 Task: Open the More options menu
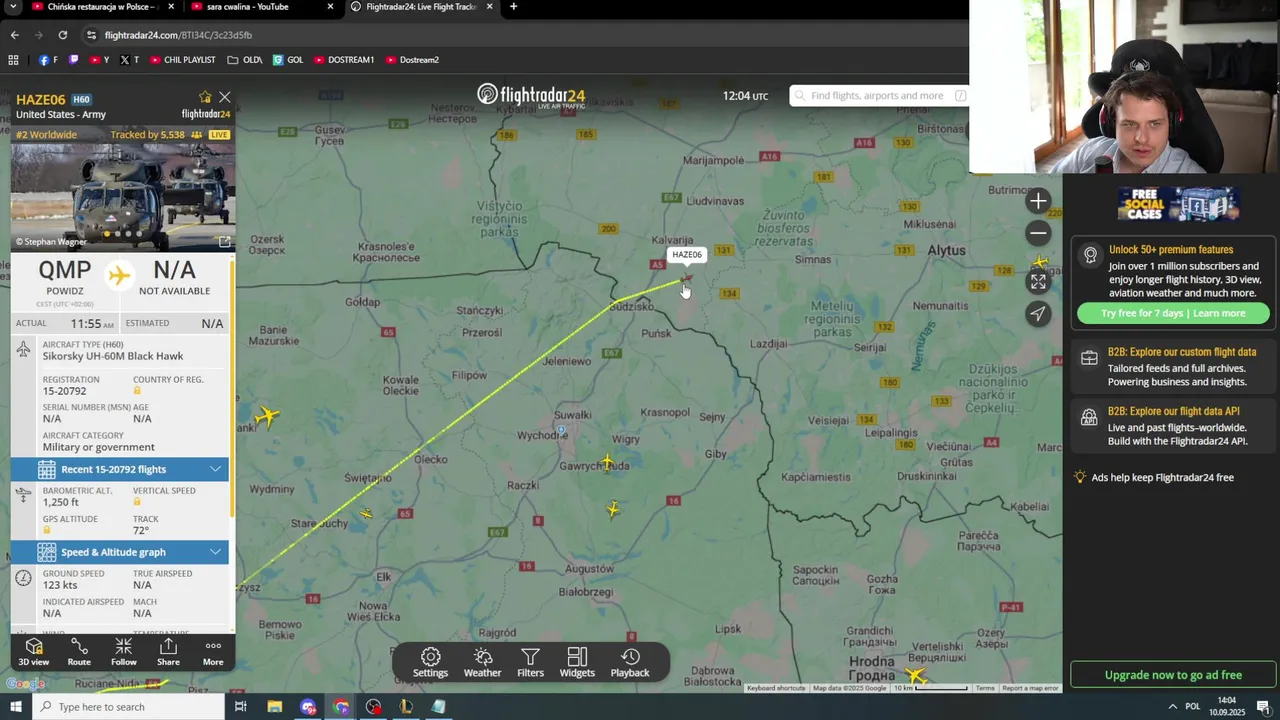coord(213,652)
